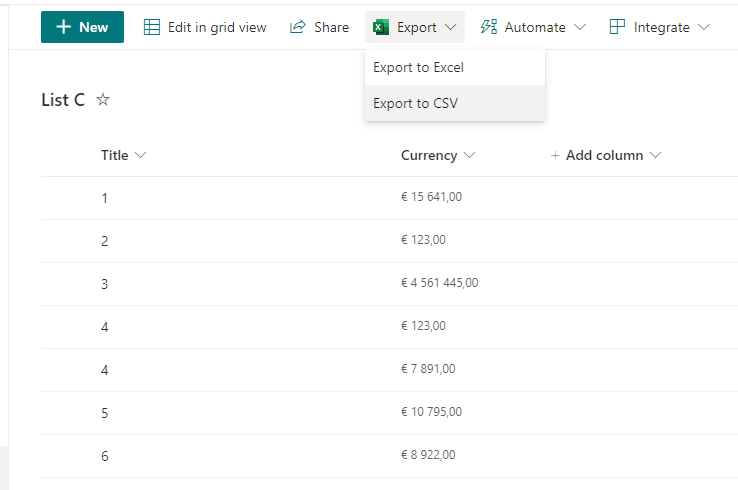Click the plus icon beside Add column
The image size is (738, 490).
pos(555,156)
